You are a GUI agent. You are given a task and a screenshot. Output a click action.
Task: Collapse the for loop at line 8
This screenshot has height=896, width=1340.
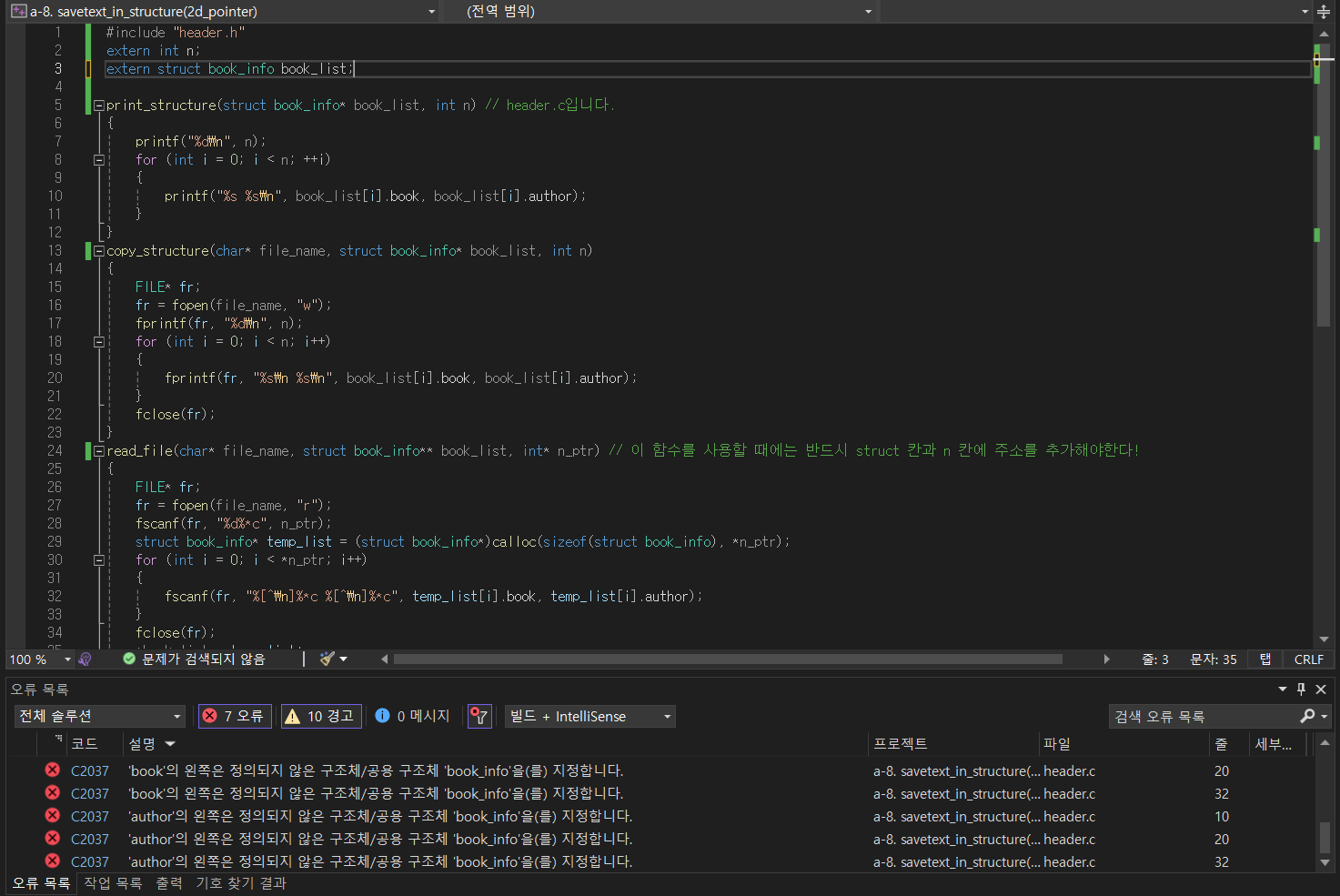coord(99,160)
